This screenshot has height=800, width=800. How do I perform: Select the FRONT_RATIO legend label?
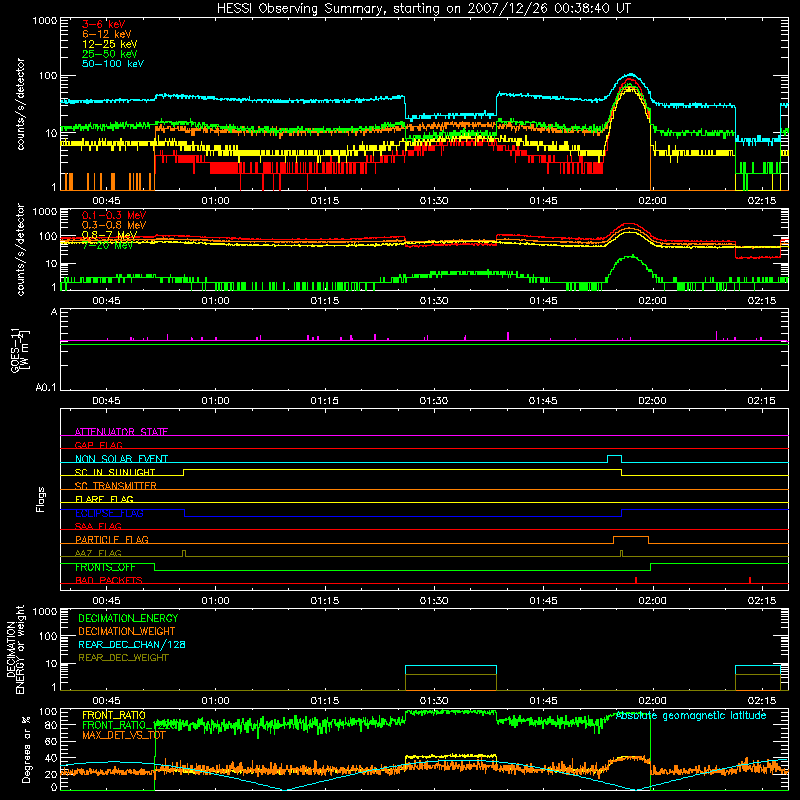coord(114,715)
